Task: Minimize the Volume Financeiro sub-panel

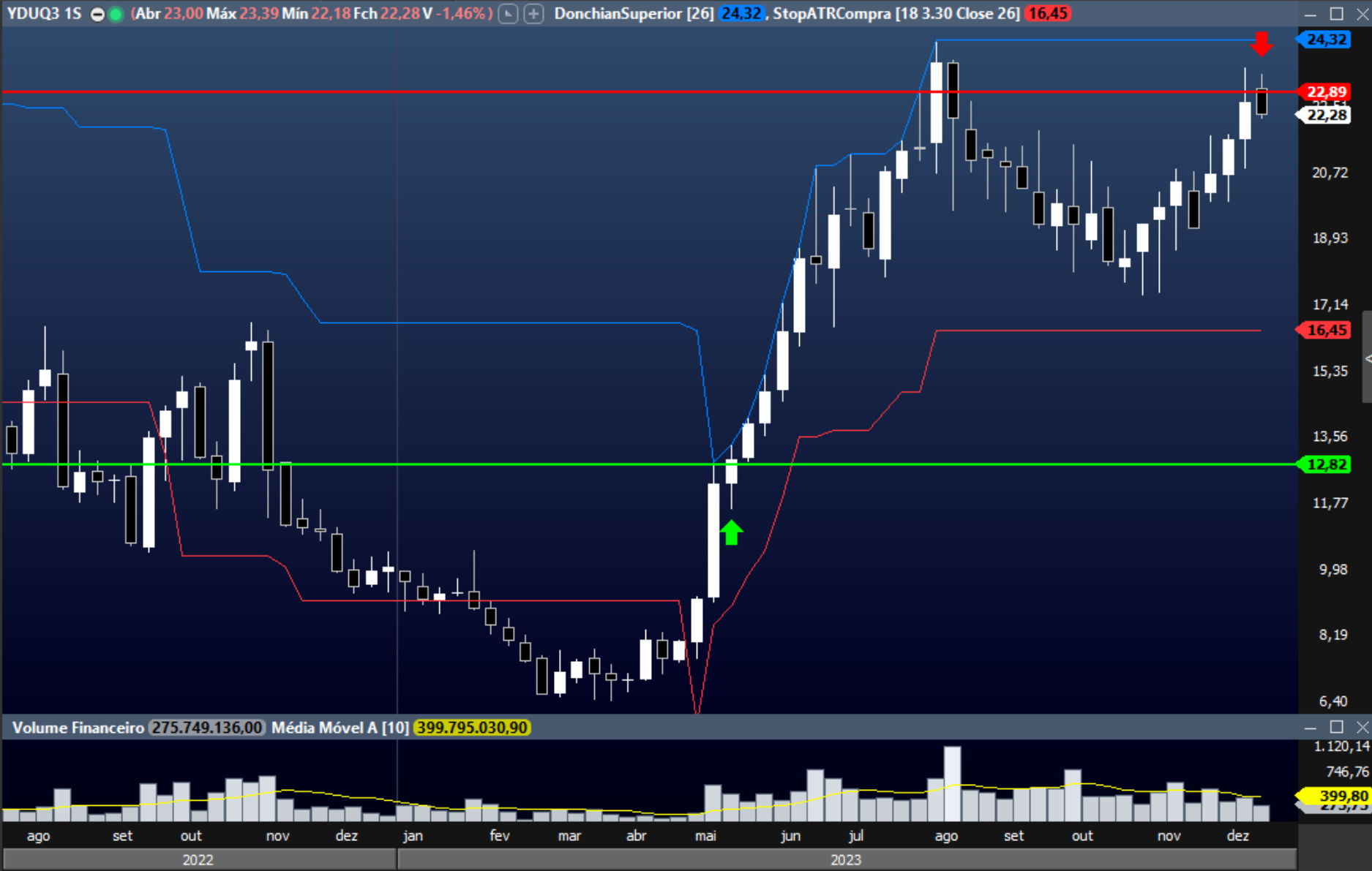Action: click(1311, 727)
